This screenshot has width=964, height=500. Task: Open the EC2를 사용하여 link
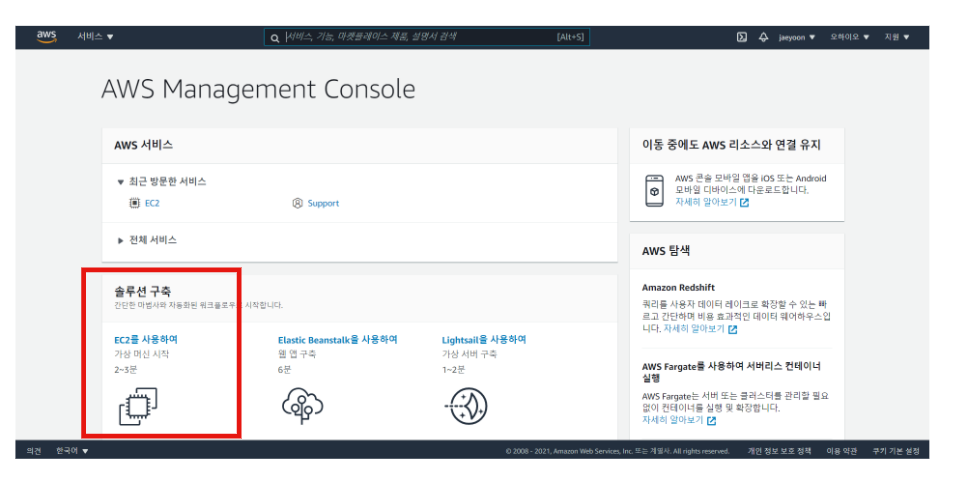coord(146,339)
